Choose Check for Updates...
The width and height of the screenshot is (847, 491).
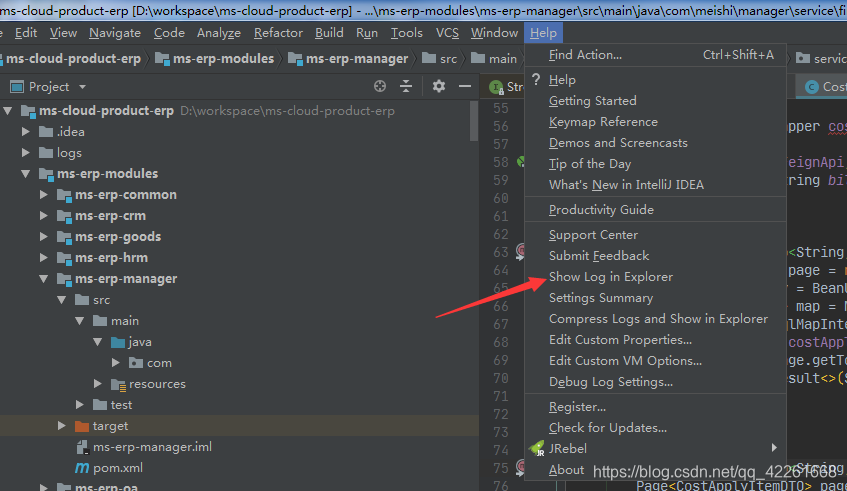[x=655, y=428]
